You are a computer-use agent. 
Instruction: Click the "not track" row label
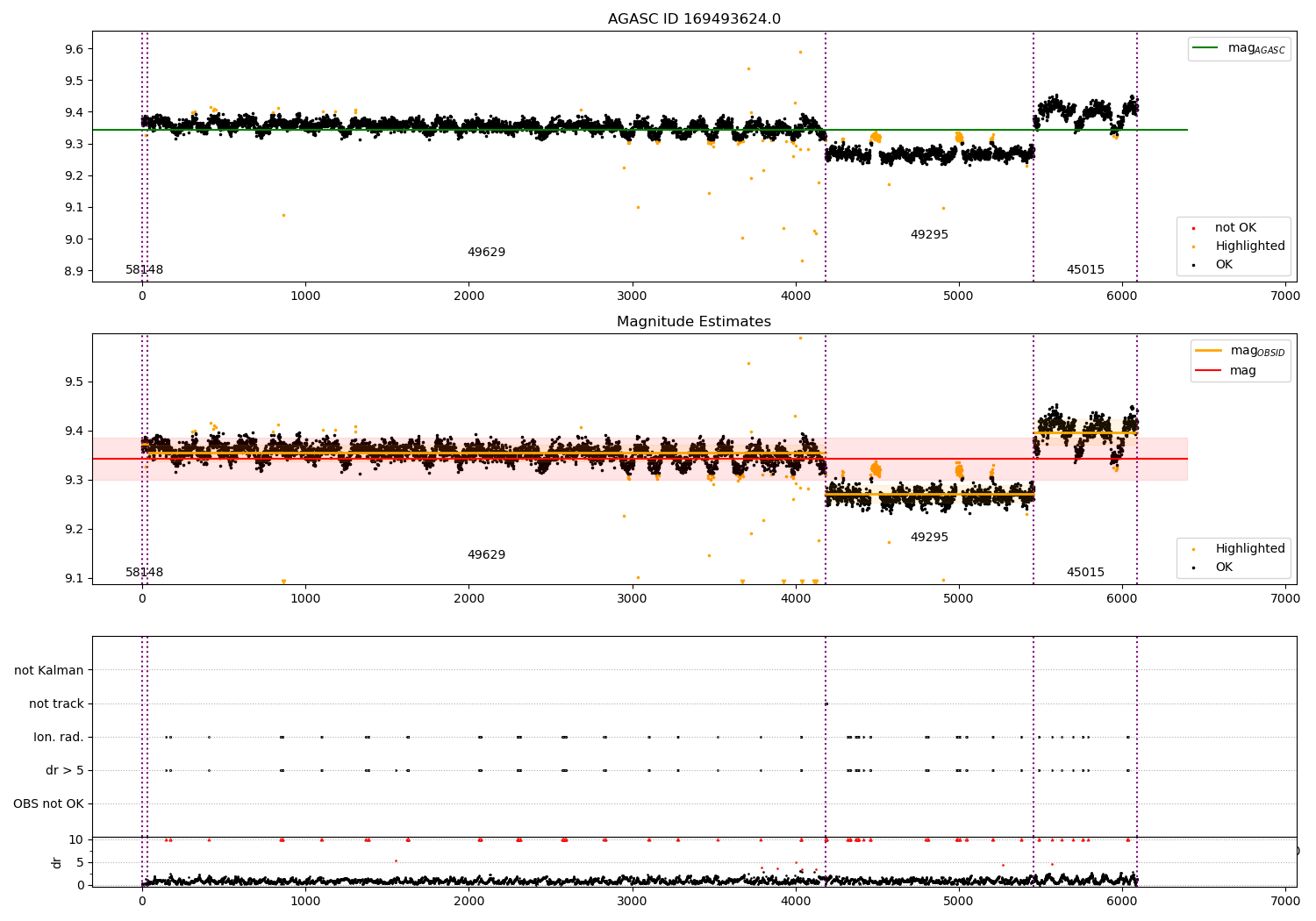[56, 703]
